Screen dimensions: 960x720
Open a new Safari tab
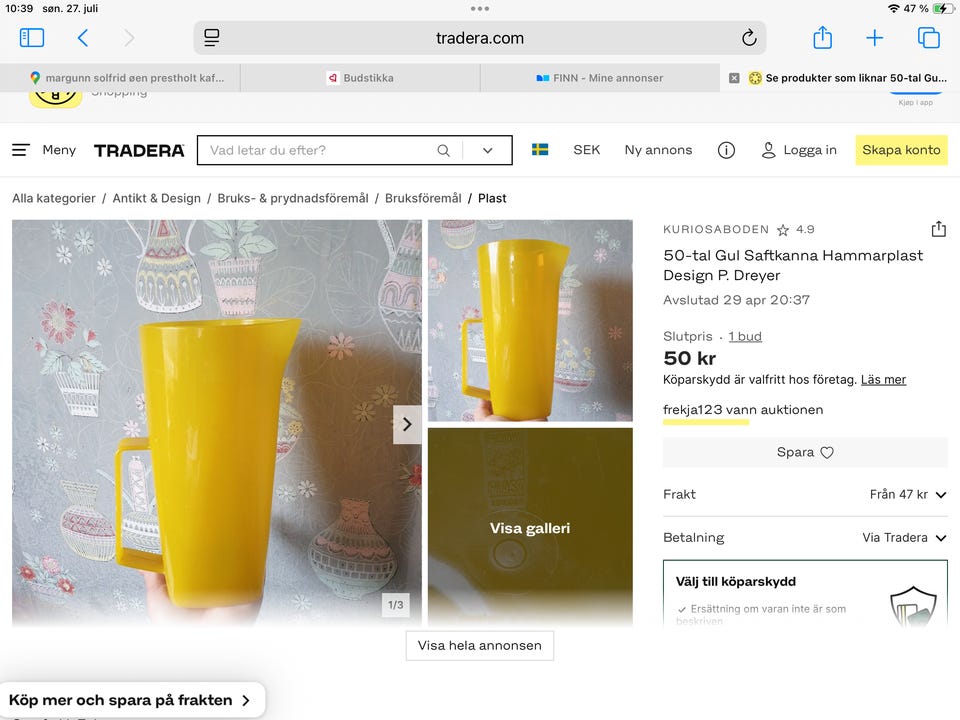pos(875,38)
